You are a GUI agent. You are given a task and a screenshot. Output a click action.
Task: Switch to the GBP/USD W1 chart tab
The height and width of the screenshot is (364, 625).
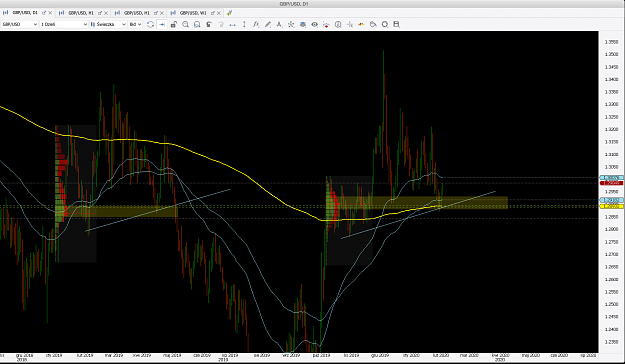tap(193, 13)
